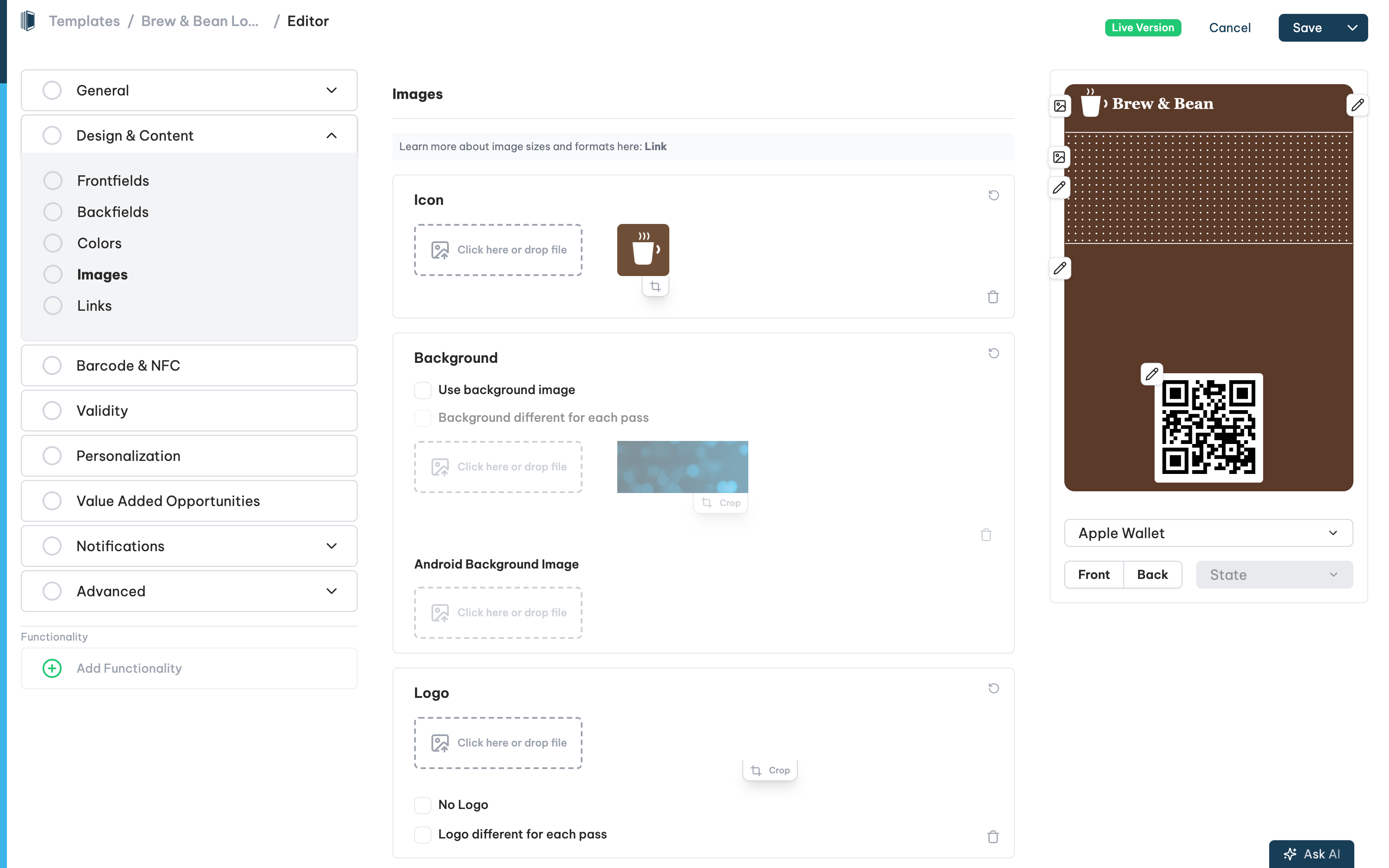The image size is (1389, 868).
Task: Crop the coffee cup icon image
Action: pos(655,286)
